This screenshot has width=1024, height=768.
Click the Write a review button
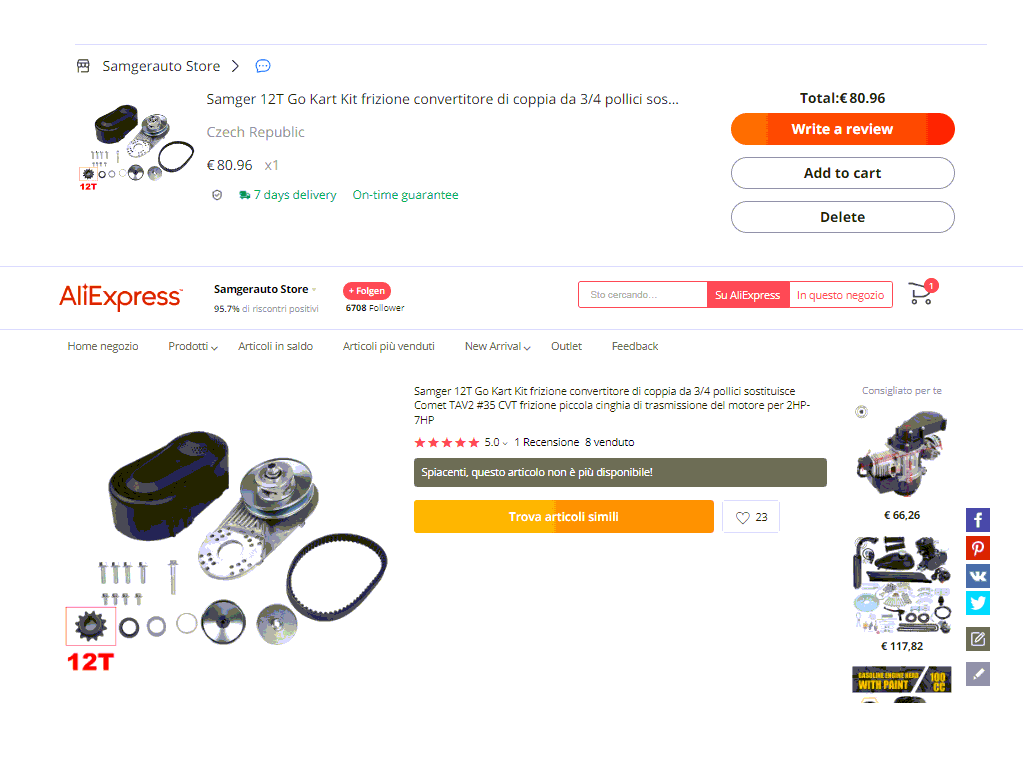842,129
